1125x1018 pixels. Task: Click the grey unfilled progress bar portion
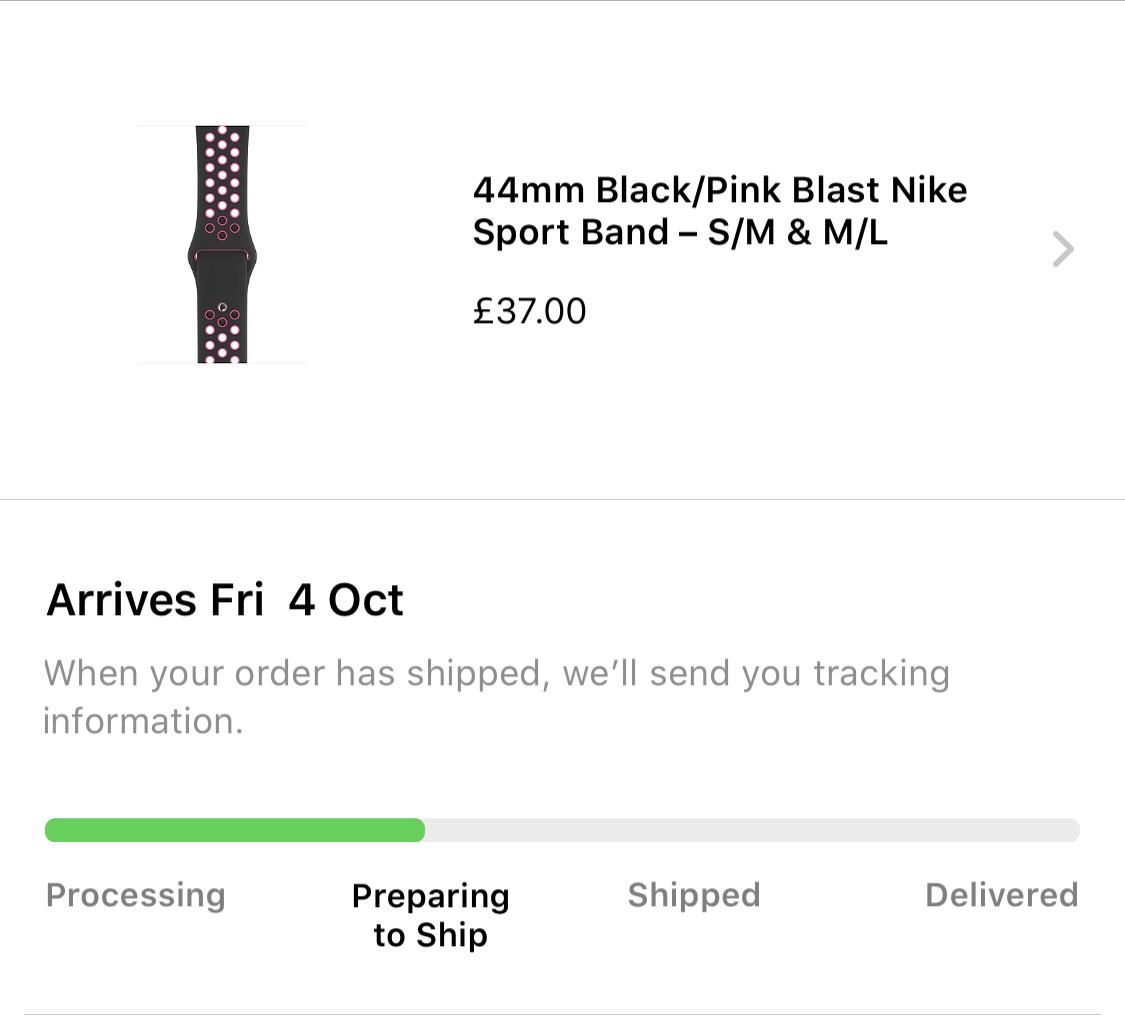pos(750,830)
